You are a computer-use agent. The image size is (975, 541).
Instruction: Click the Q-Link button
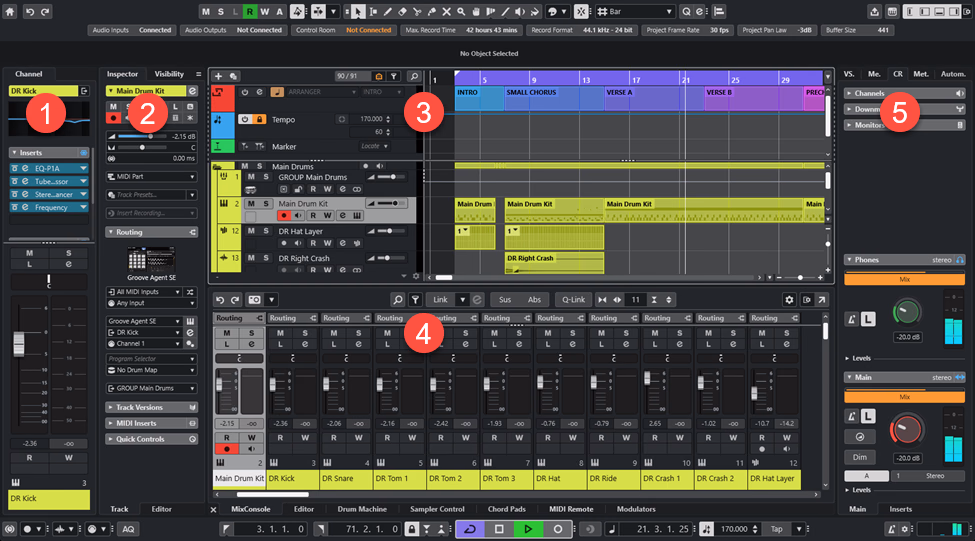(573, 300)
